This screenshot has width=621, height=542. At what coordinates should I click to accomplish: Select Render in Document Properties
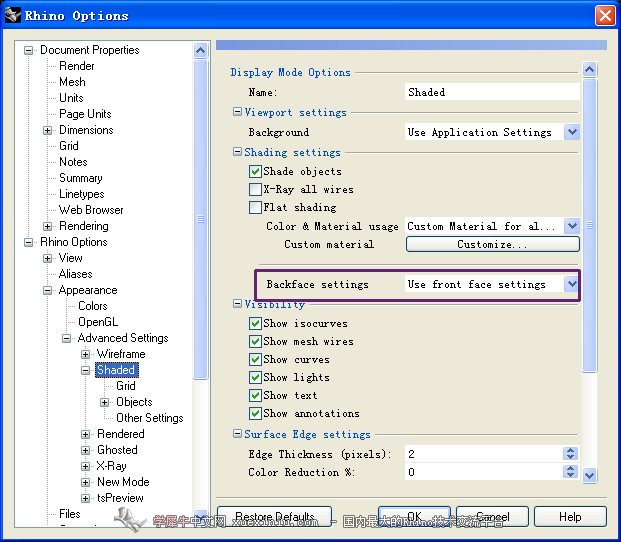(x=77, y=66)
